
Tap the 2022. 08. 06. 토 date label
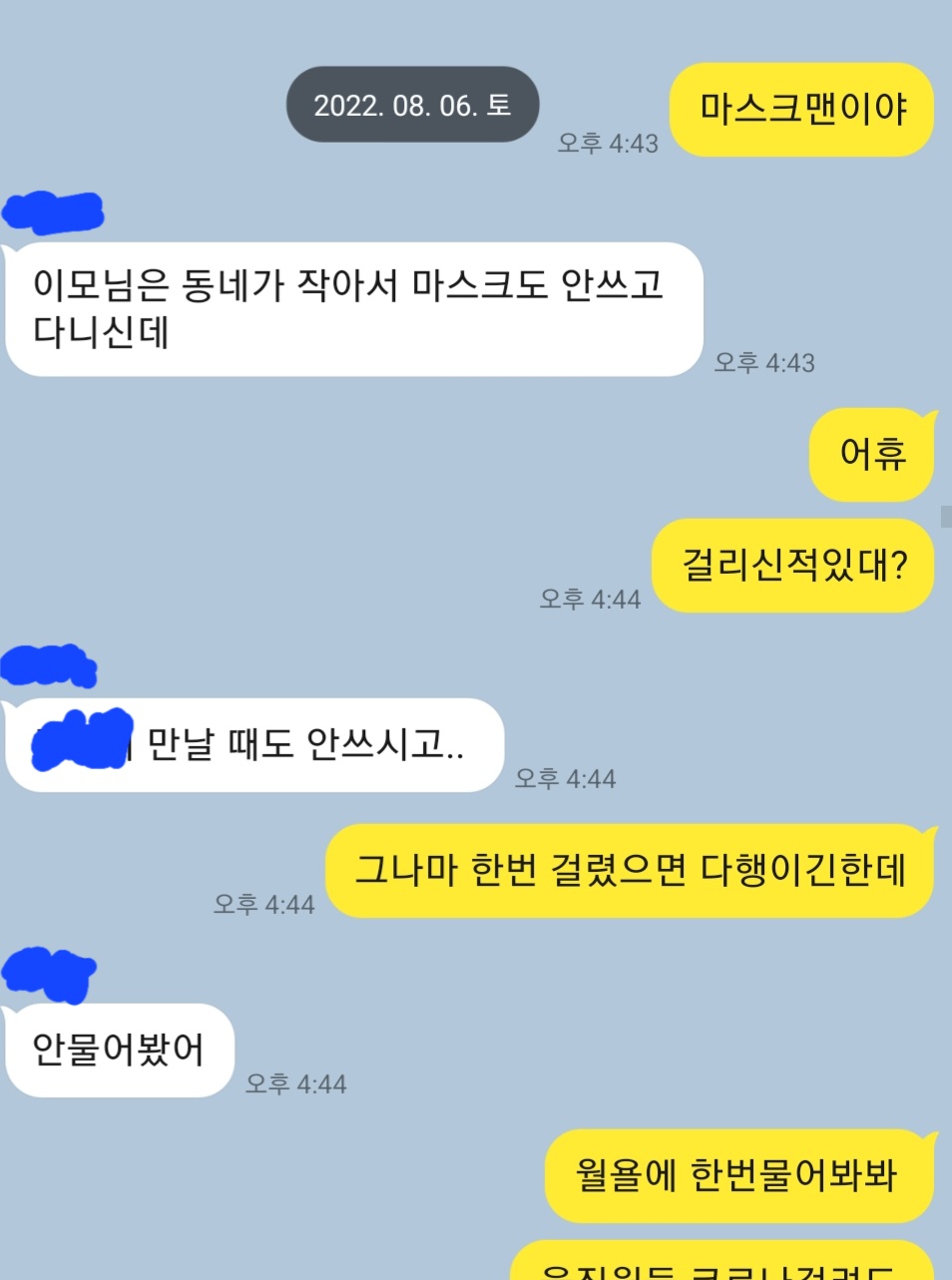coord(413,105)
